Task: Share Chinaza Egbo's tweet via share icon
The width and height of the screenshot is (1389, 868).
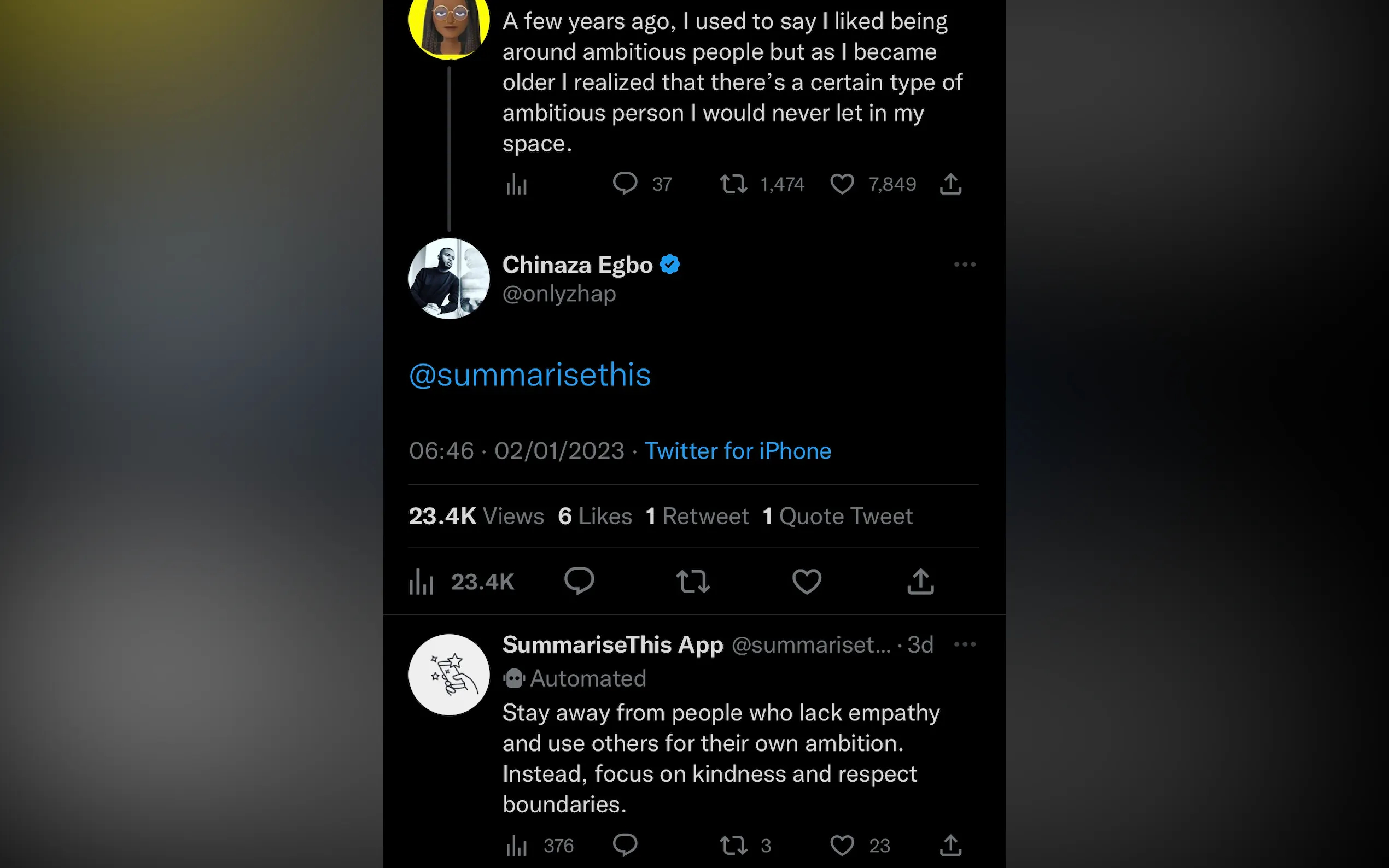Action: [920, 581]
